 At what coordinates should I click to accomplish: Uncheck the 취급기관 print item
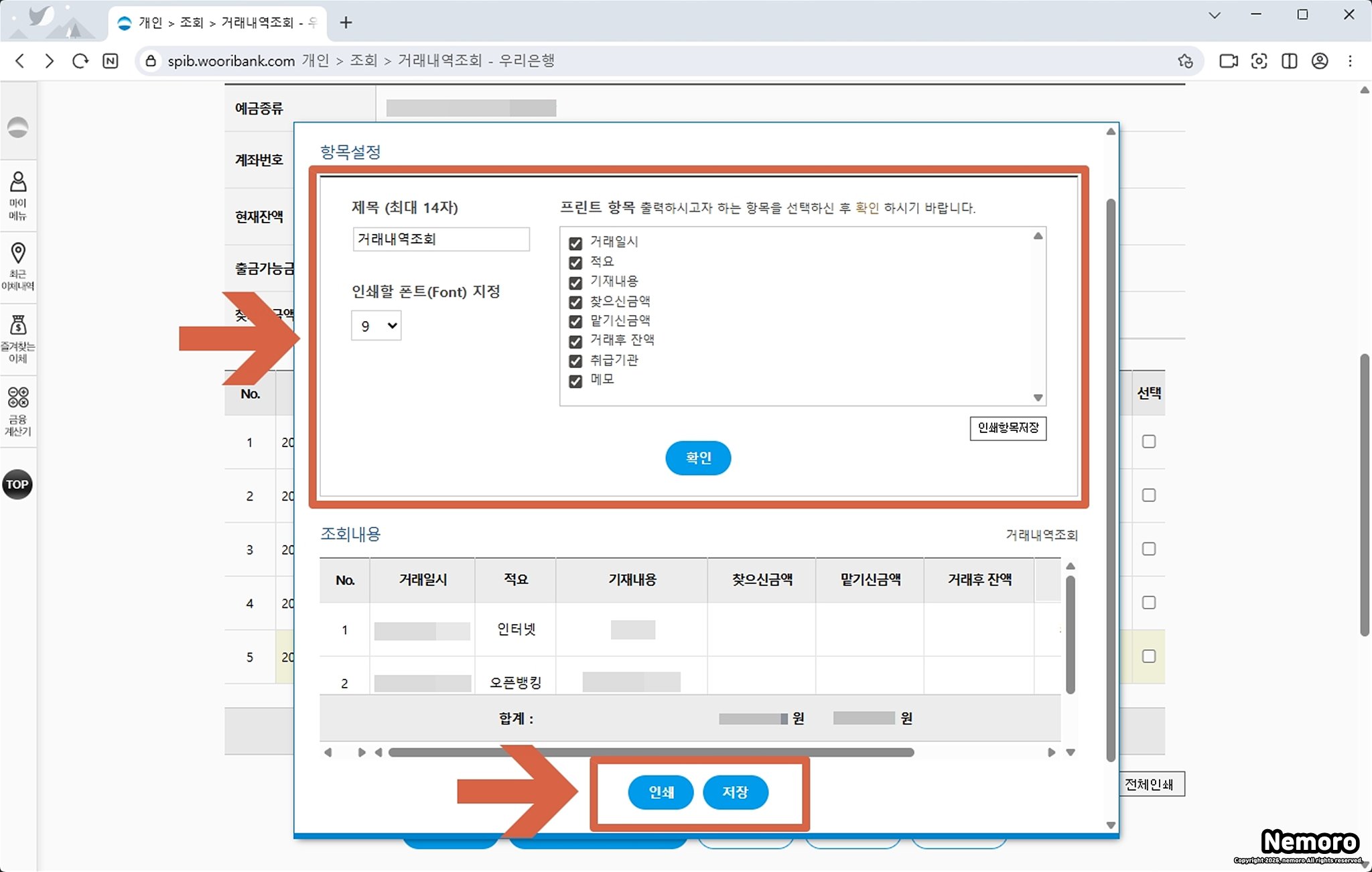click(575, 361)
